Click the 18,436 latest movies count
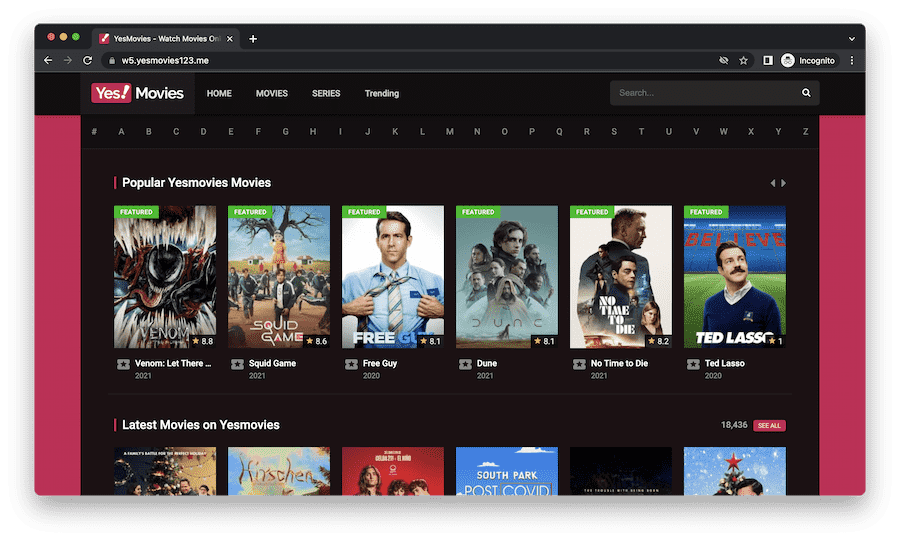This screenshot has width=900, height=541. 734,425
